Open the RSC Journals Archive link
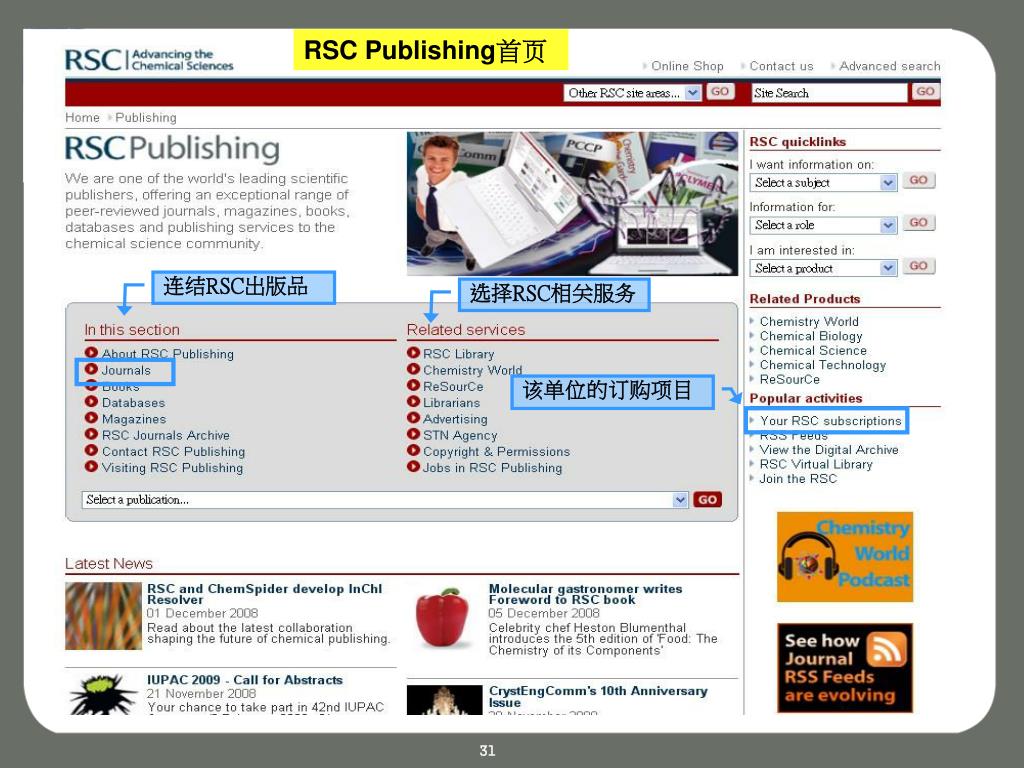This screenshot has height=768, width=1024. click(x=166, y=435)
